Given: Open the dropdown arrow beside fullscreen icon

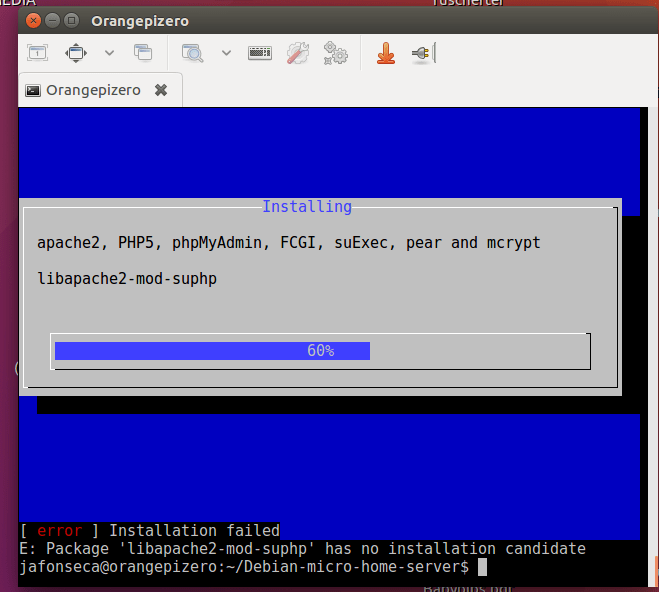Looking at the screenshot, I should pos(109,53).
